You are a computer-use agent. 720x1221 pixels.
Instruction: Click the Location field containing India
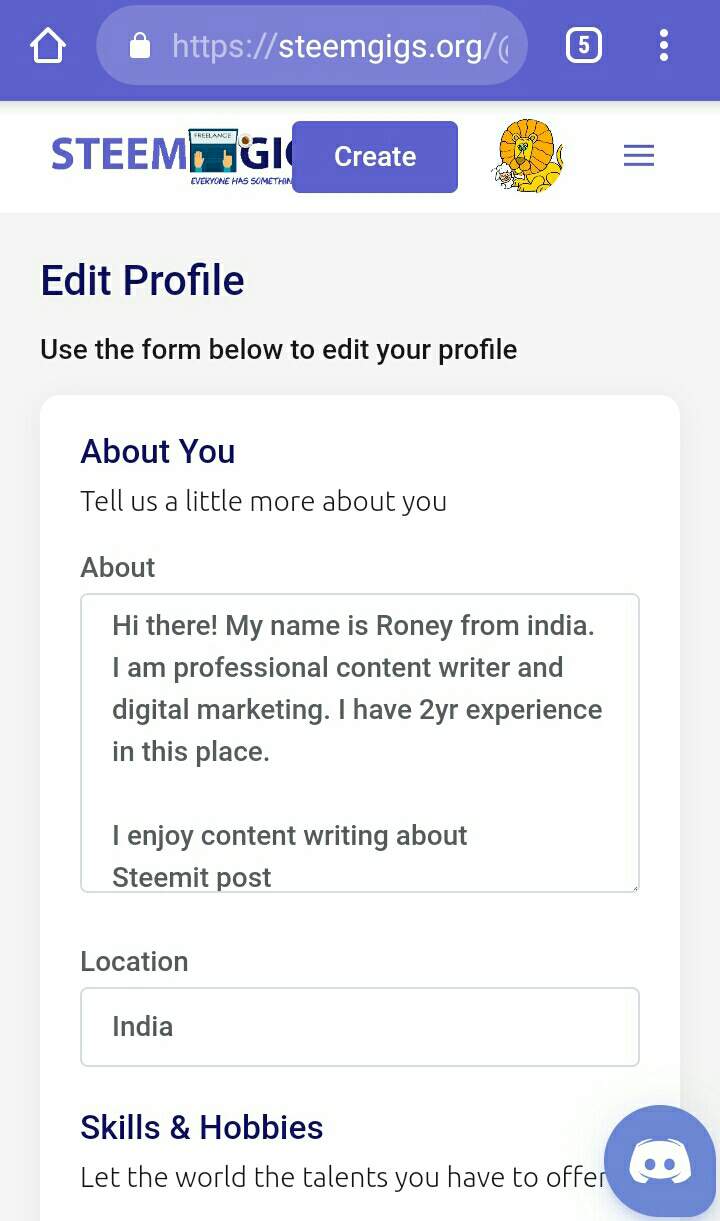pos(360,1027)
